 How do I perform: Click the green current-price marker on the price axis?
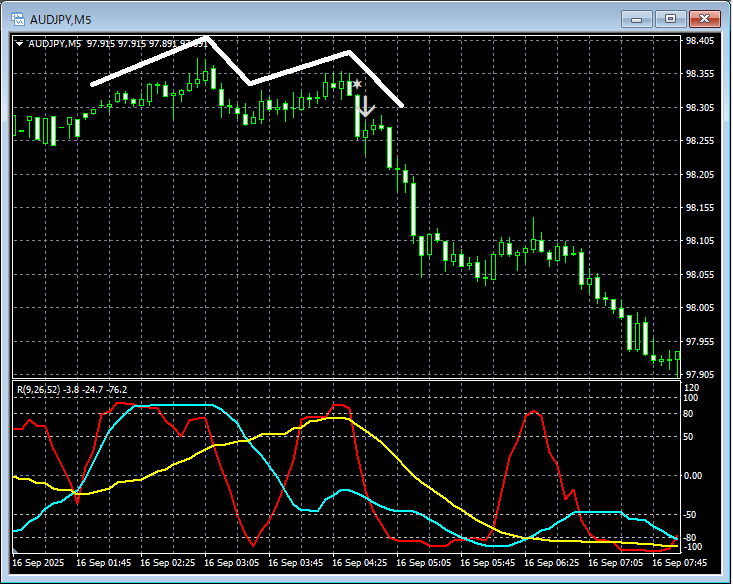coord(678,355)
